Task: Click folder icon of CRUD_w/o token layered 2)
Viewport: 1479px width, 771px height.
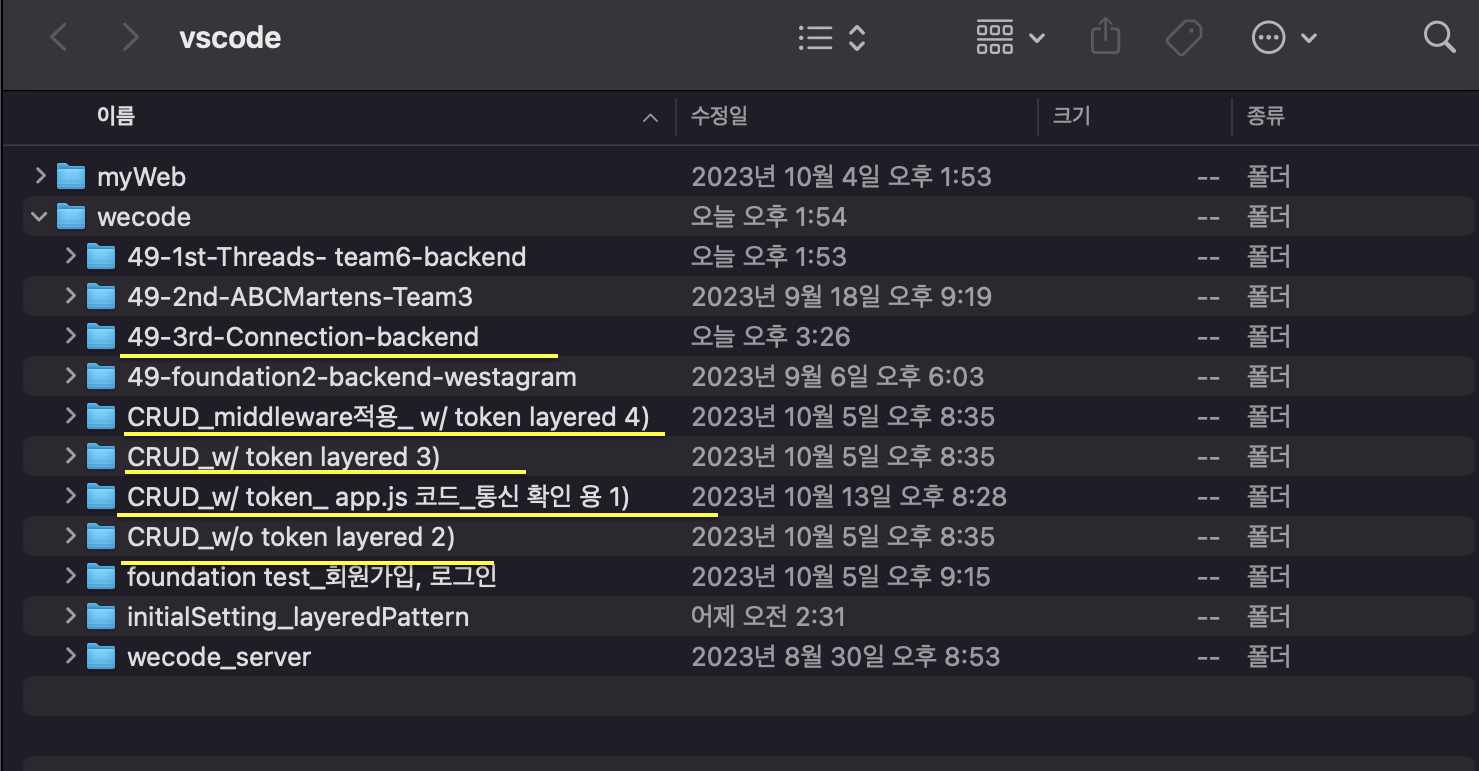Action: point(101,537)
